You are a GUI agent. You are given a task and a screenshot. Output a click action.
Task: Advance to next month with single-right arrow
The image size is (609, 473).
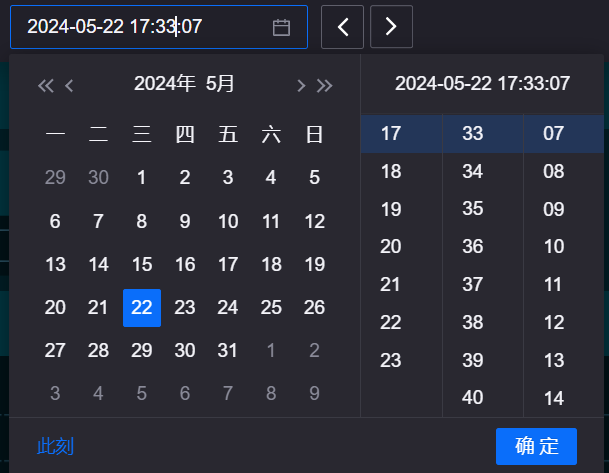[x=301, y=86]
